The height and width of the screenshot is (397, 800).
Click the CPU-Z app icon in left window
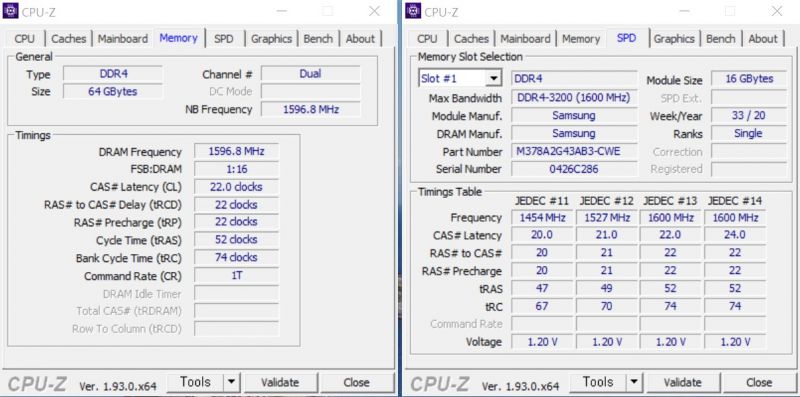[x=10, y=11]
